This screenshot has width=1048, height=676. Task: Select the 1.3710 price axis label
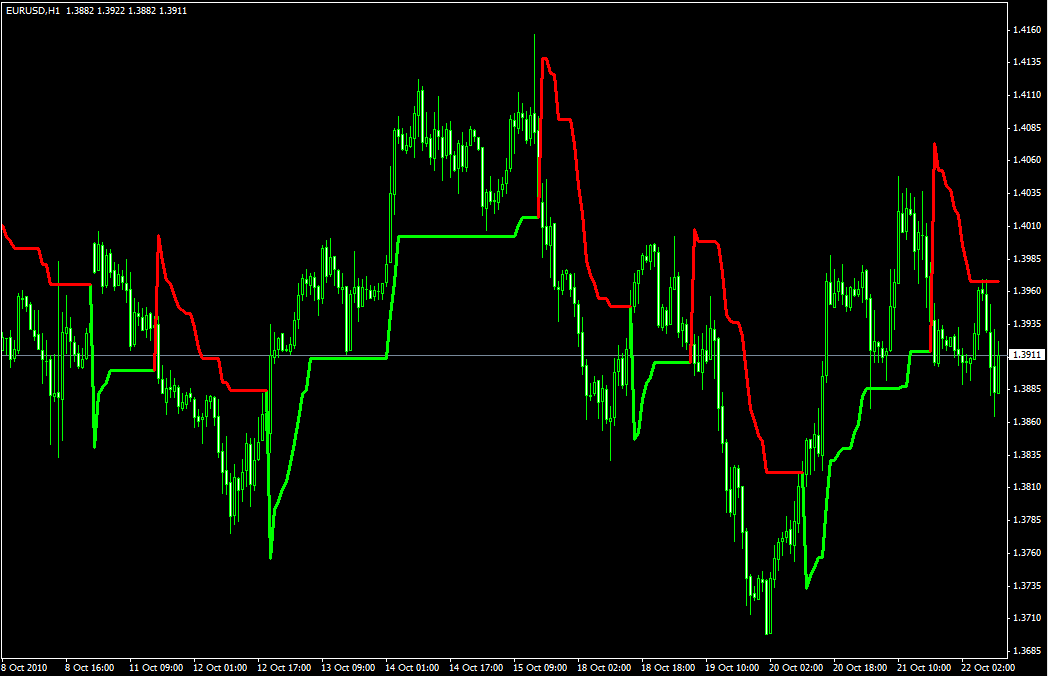tap(1027, 618)
